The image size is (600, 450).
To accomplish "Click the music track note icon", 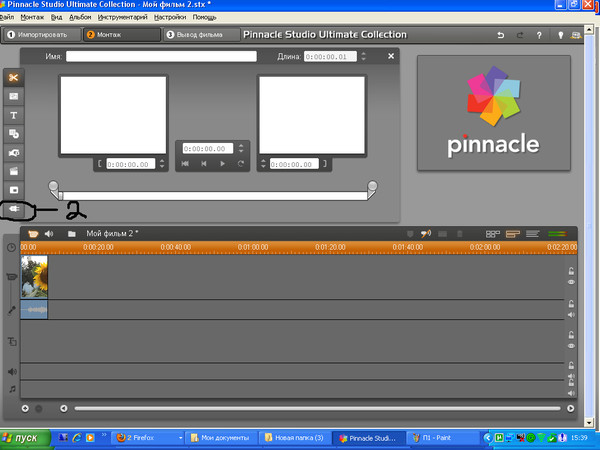I will tap(12, 389).
